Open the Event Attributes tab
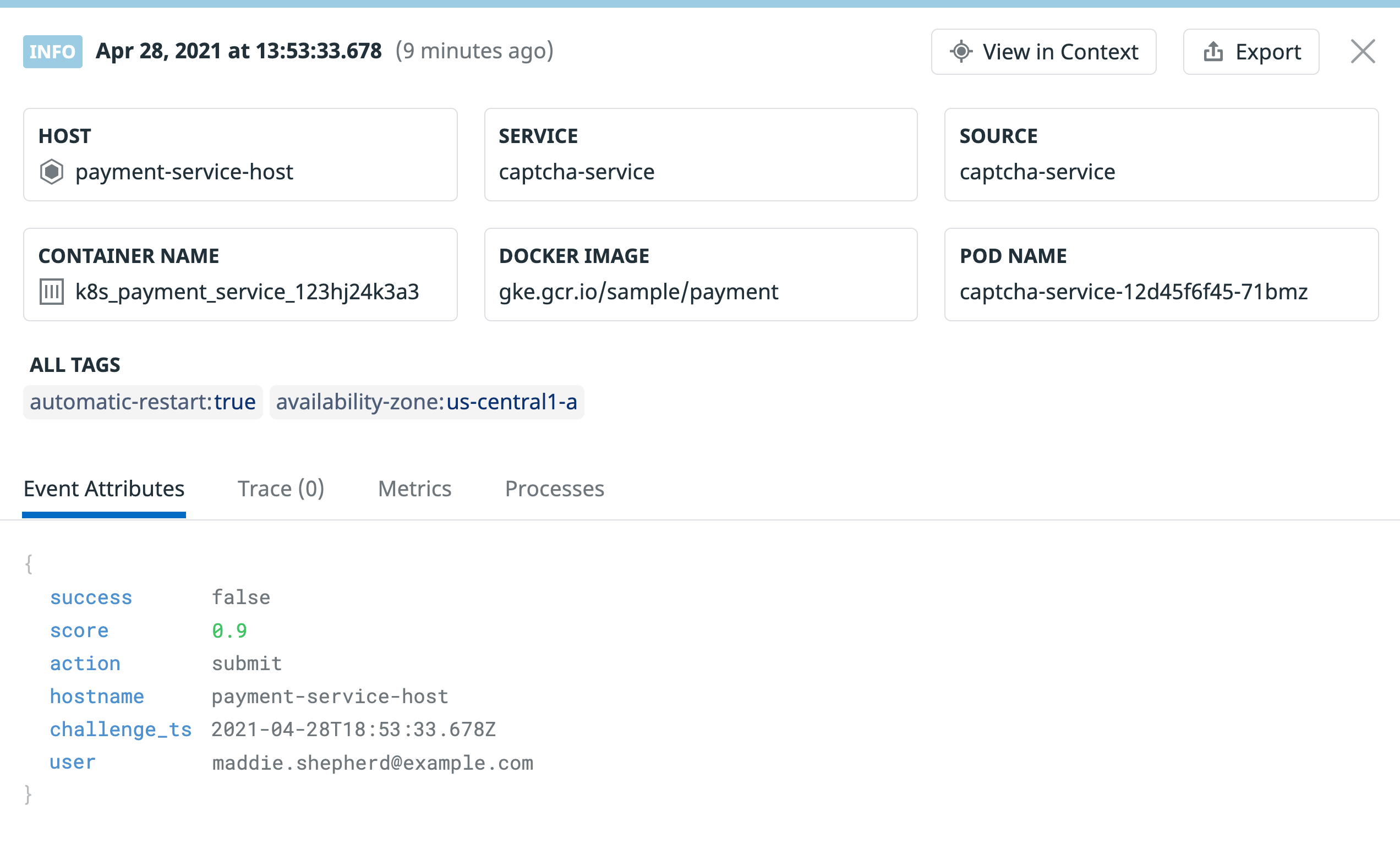This screenshot has height=866, width=1400. [x=103, y=489]
